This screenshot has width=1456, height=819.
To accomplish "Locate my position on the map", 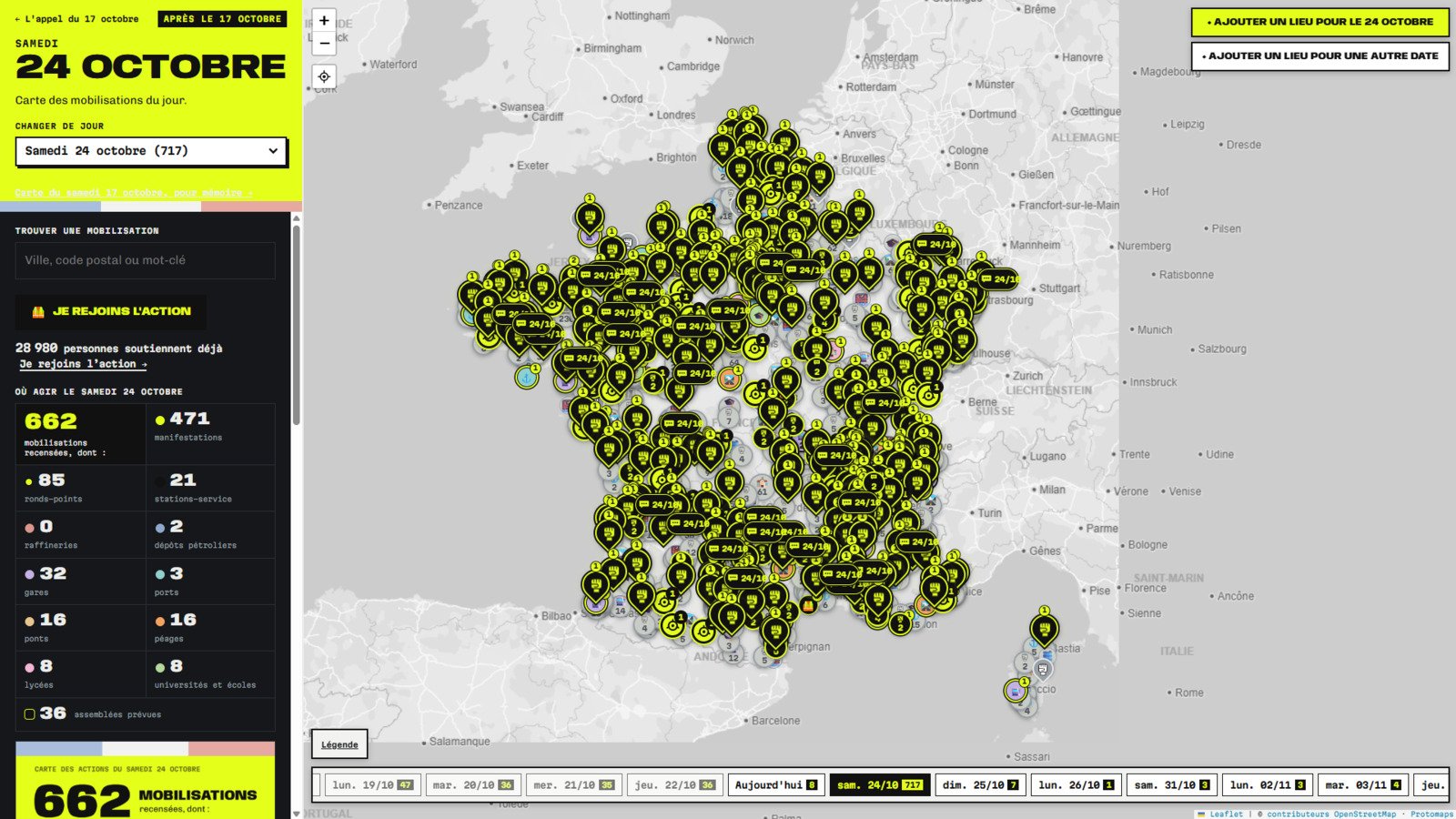I will tap(324, 76).
